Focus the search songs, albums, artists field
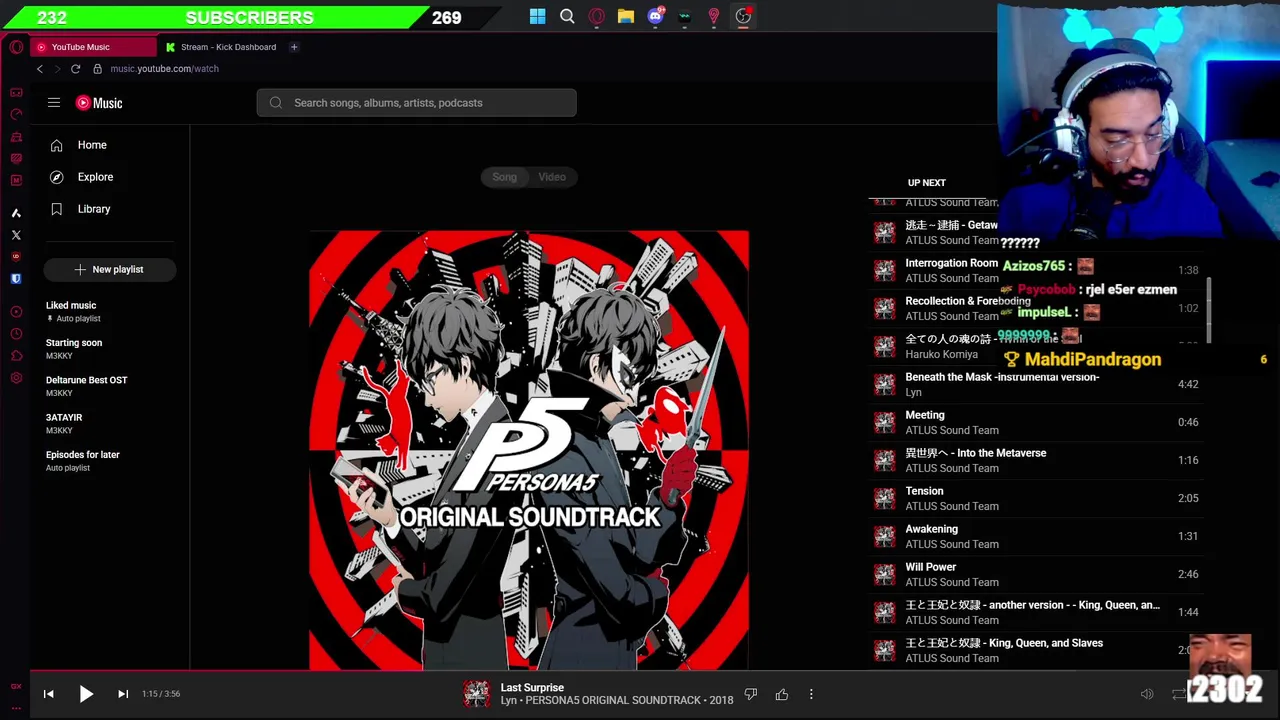This screenshot has height=720, width=1280. tap(416, 103)
